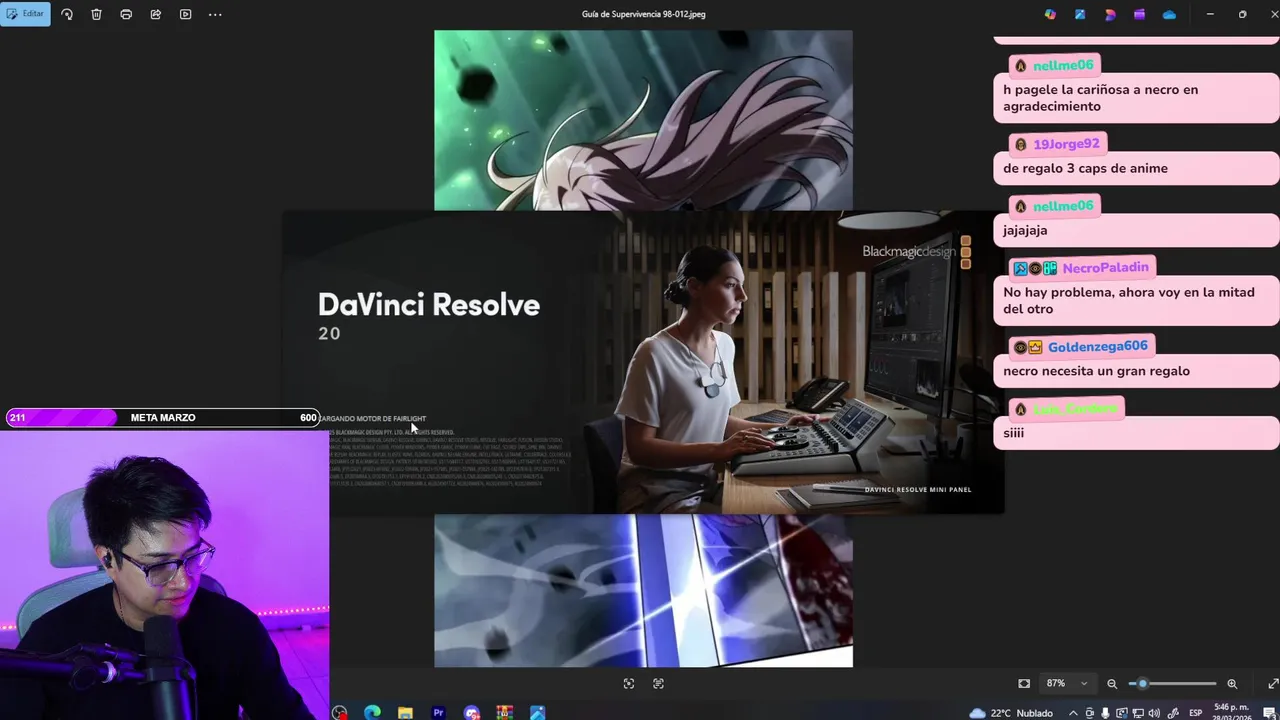
Task: Click username NecroPaladin in chat
Action: (x=1105, y=268)
